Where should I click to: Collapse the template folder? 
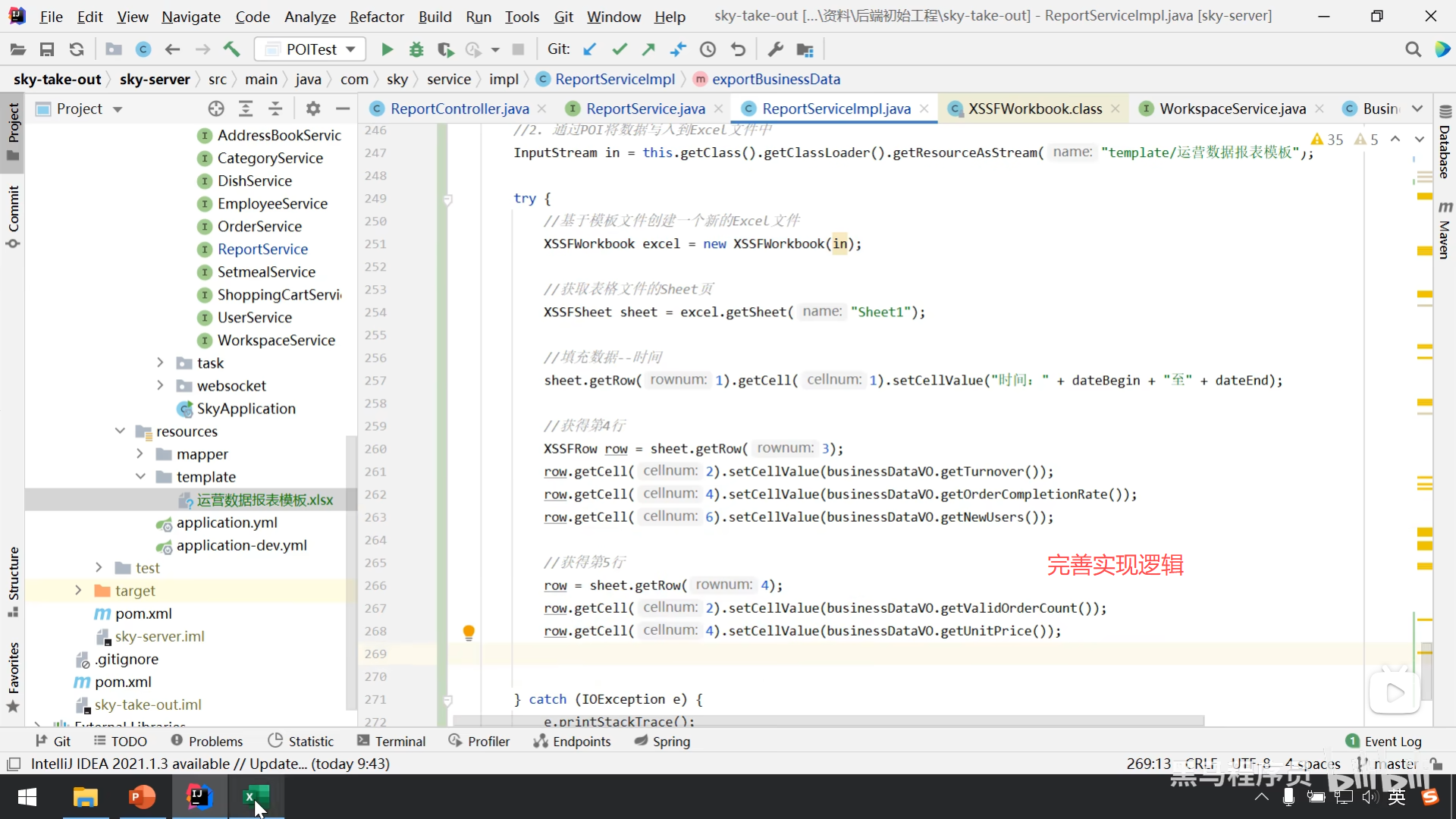click(140, 477)
